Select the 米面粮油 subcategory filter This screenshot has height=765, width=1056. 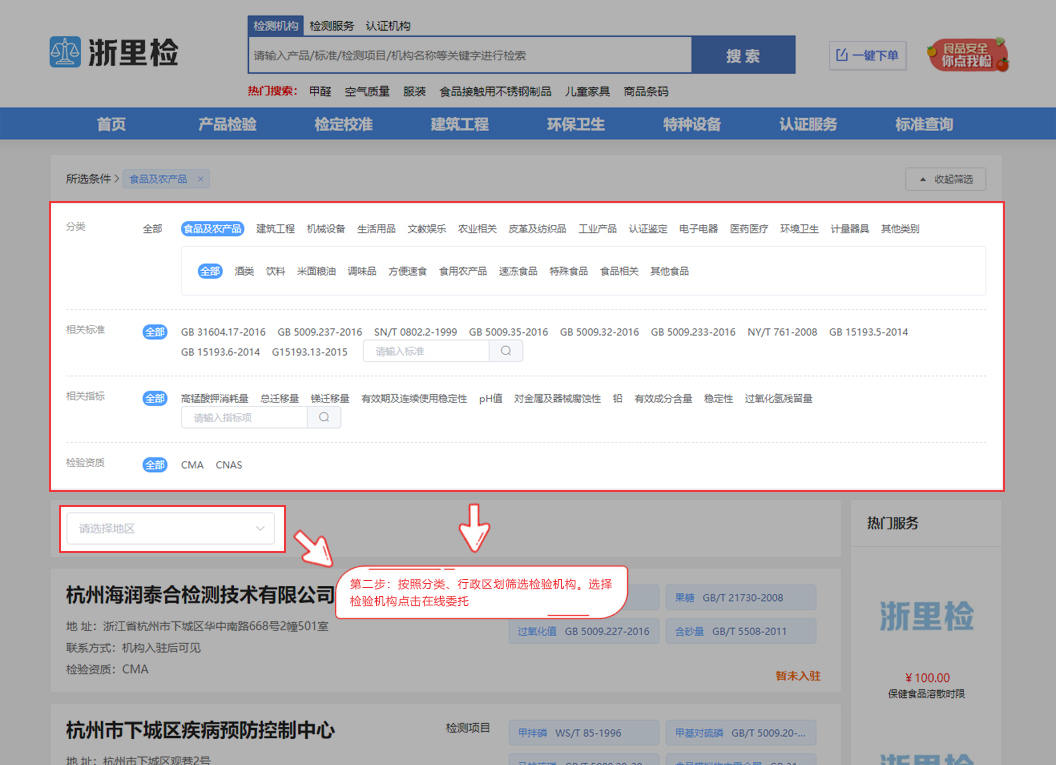(x=317, y=271)
